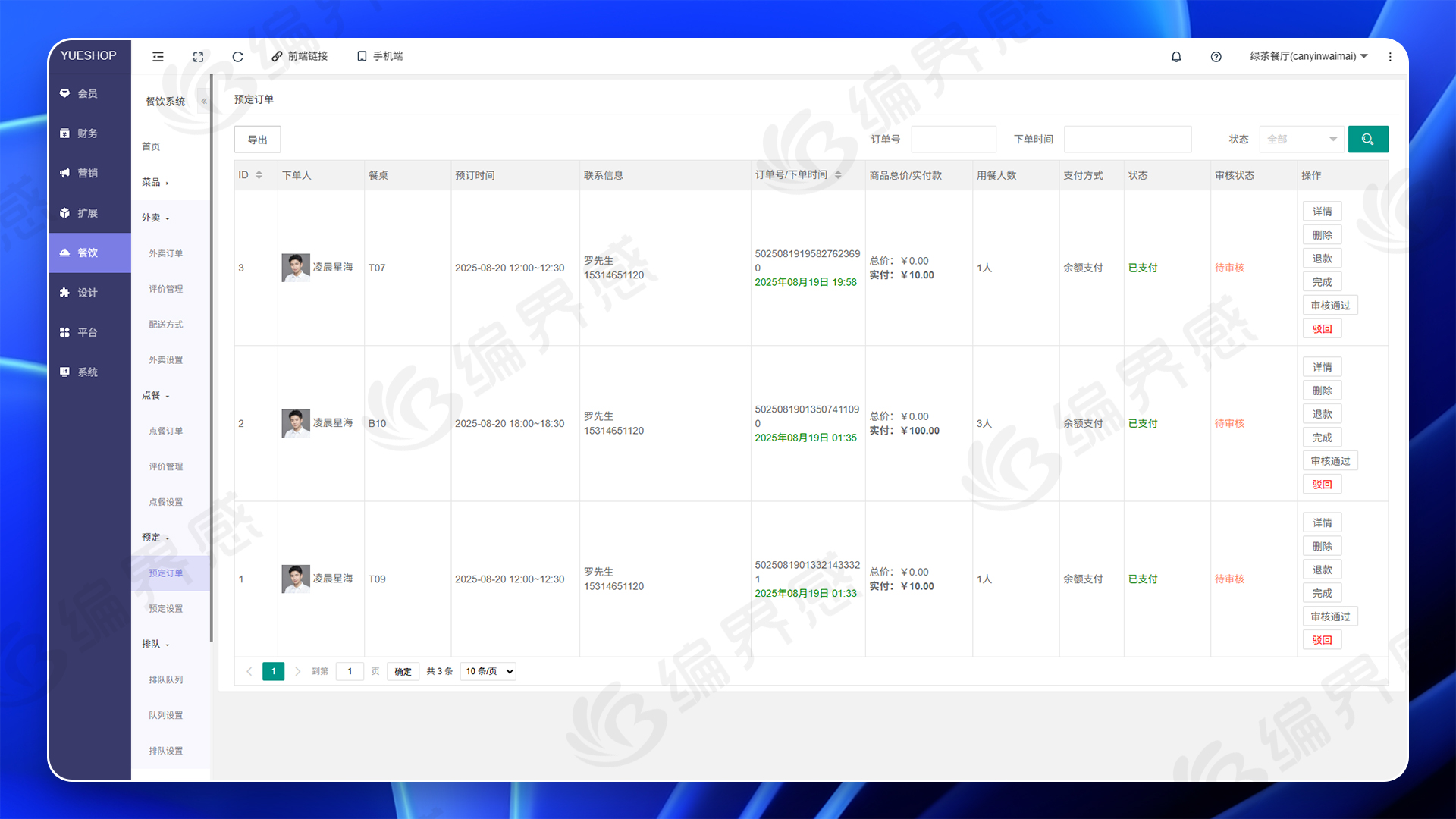Go to 平台 section in left sidebar
The image size is (1456, 819).
(89, 332)
